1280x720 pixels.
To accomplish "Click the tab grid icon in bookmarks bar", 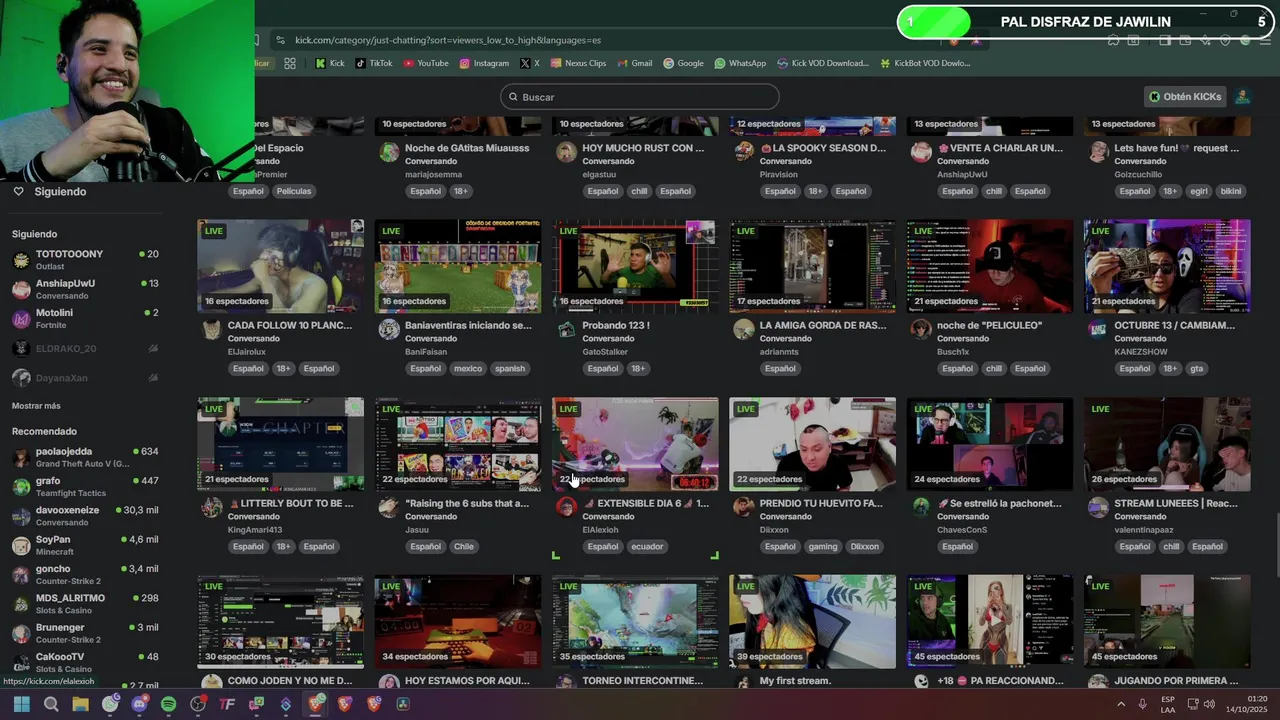I will (290, 63).
